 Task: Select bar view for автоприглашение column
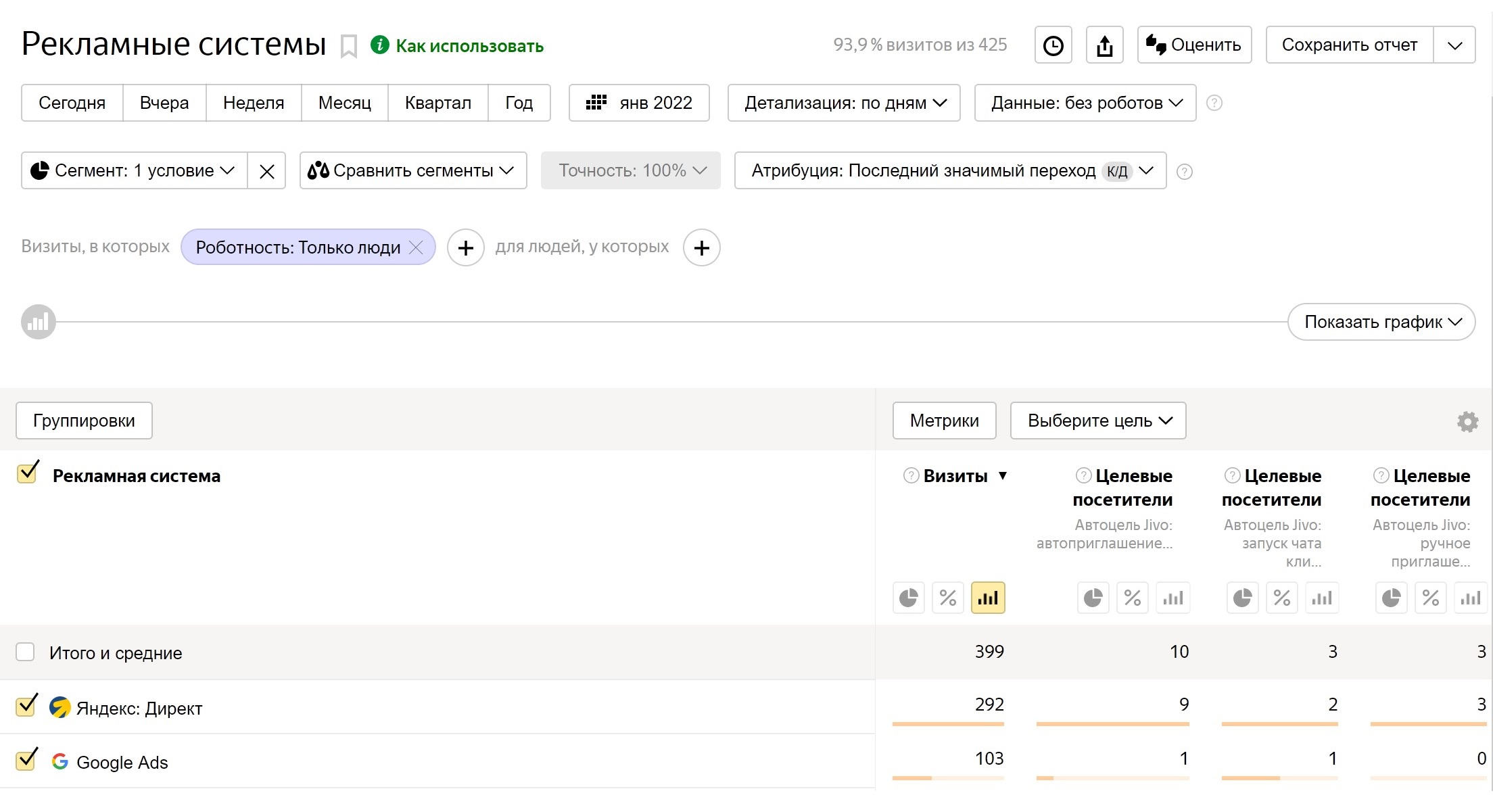tap(1173, 598)
